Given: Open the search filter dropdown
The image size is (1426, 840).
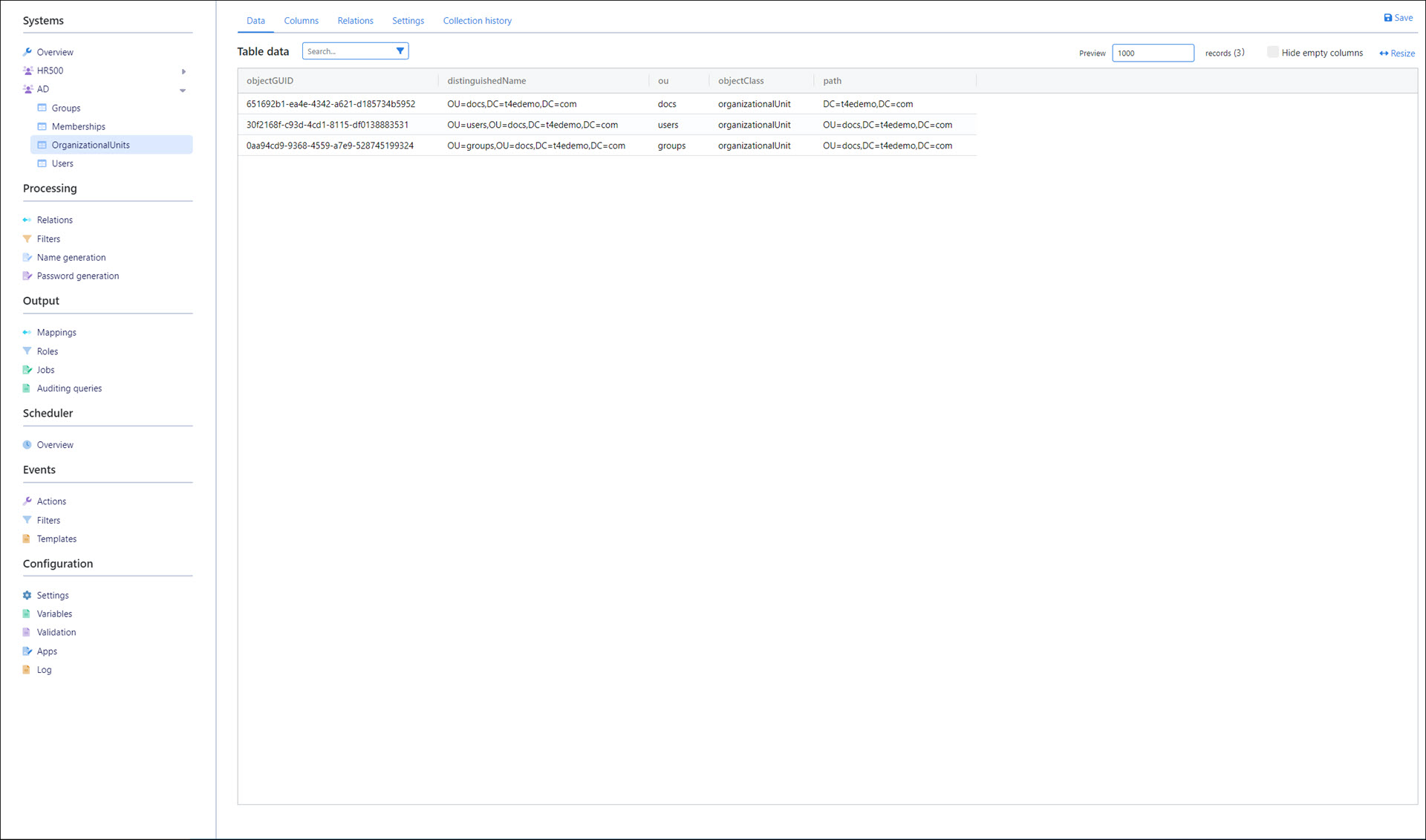Looking at the screenshot, I should click(400, 51).
